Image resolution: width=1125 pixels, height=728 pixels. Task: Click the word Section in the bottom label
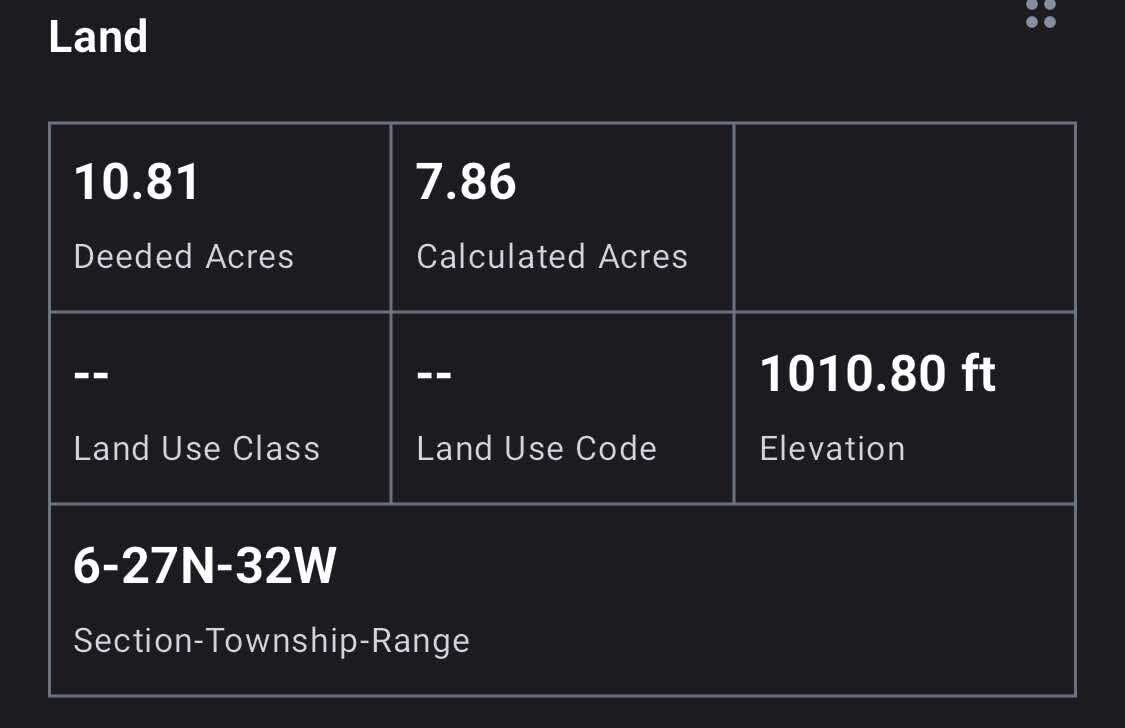(132, 640)
